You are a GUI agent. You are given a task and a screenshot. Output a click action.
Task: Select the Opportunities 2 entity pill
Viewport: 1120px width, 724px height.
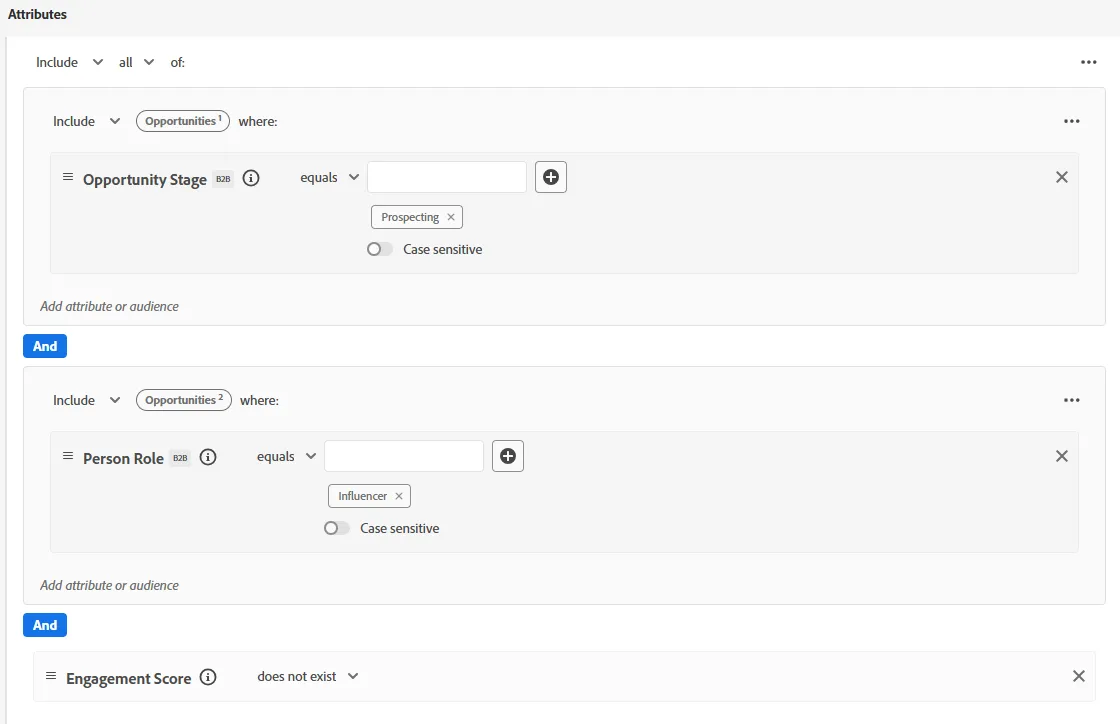pos(184,401)
